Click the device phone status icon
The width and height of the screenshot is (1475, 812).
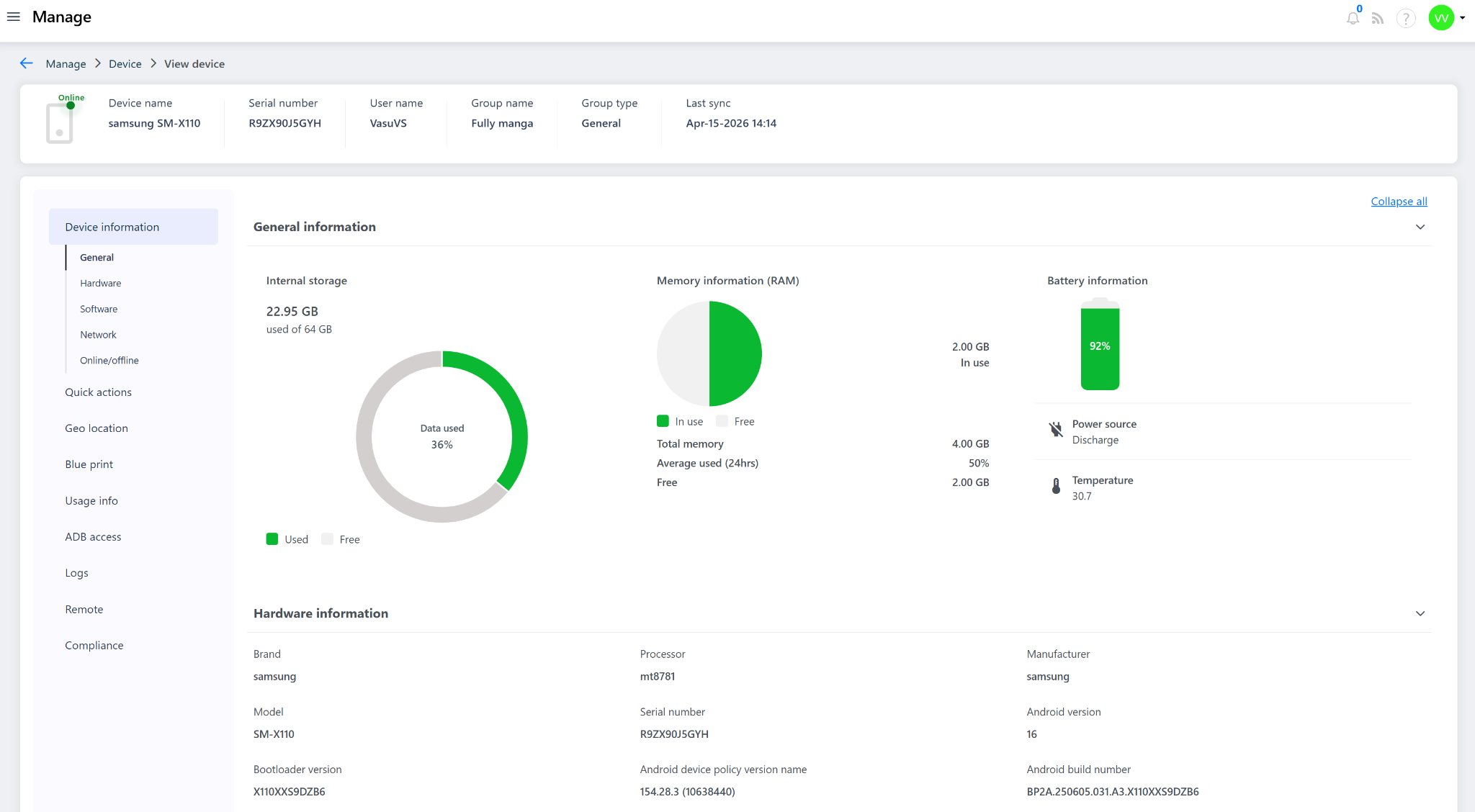point(60,123)
